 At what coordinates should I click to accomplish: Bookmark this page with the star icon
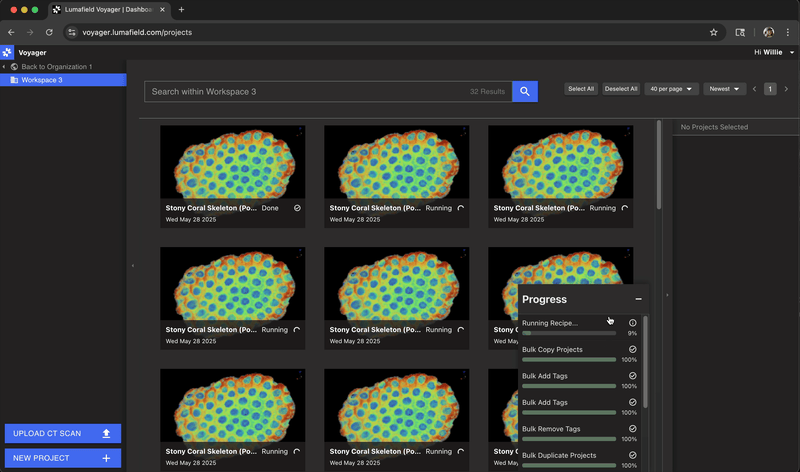[x=713, y=32]
